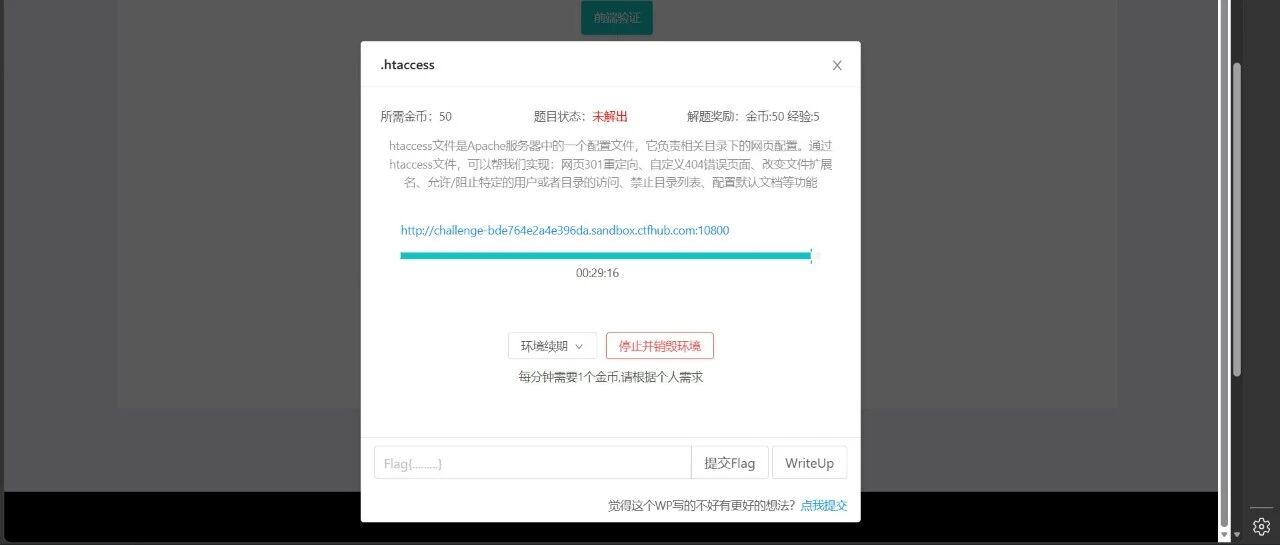Click the 所需金币：50 label
Viewport: 1280px width, 545px height.
[x=416, y=116]
